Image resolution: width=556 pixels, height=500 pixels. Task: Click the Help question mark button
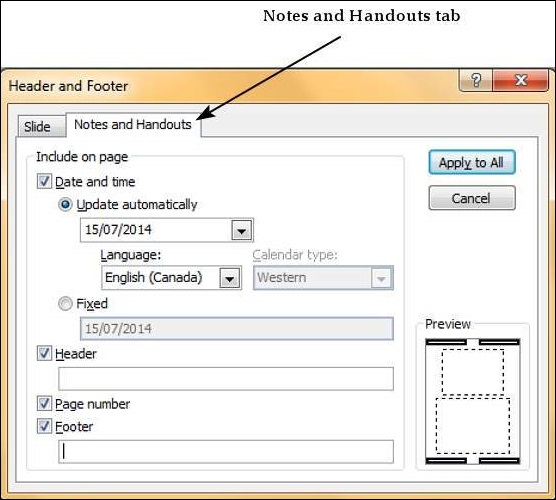476,80
